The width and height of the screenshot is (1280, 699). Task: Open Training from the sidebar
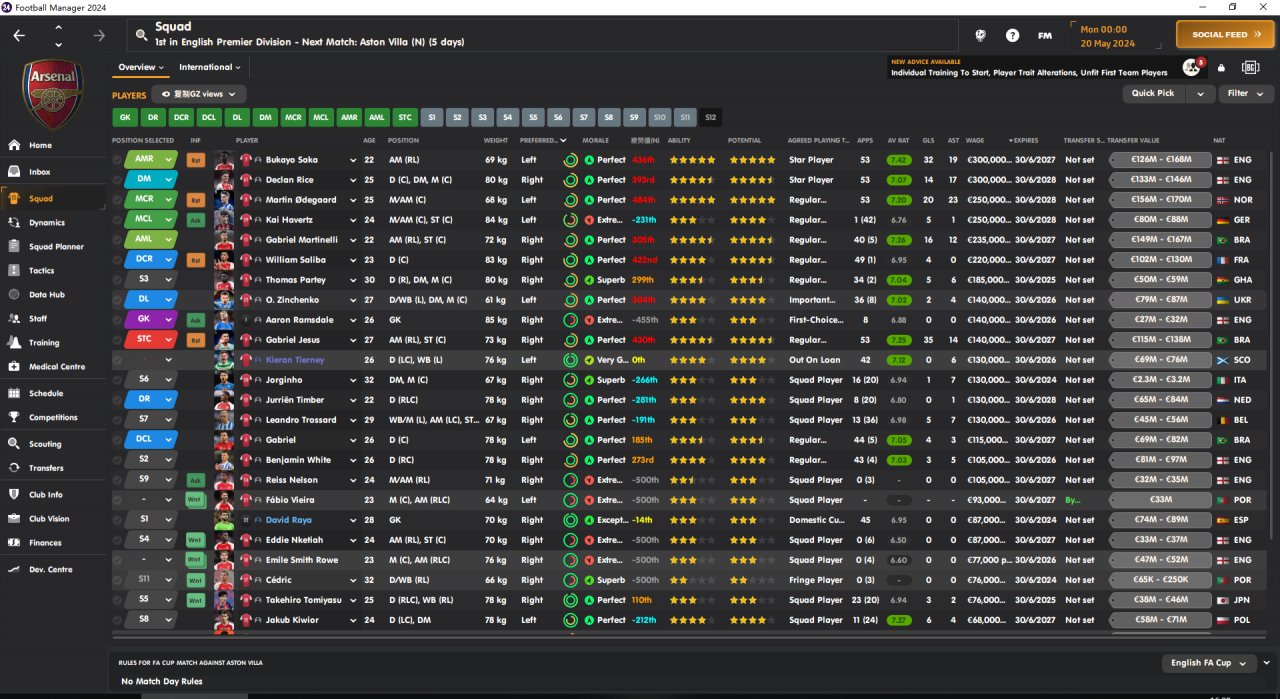coord(53,343)
